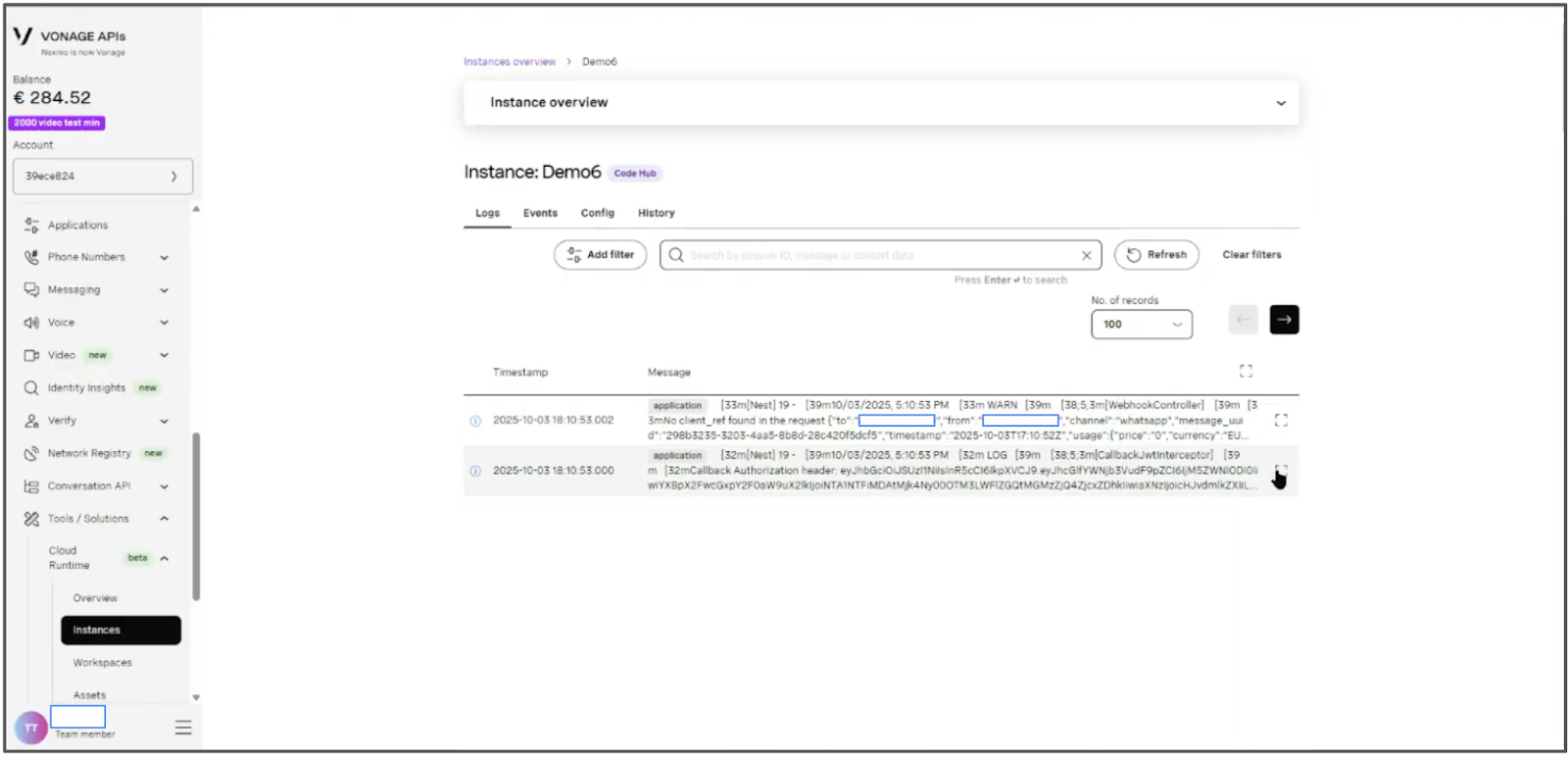Click the sidebar scroll down arrow

(196, 697)
